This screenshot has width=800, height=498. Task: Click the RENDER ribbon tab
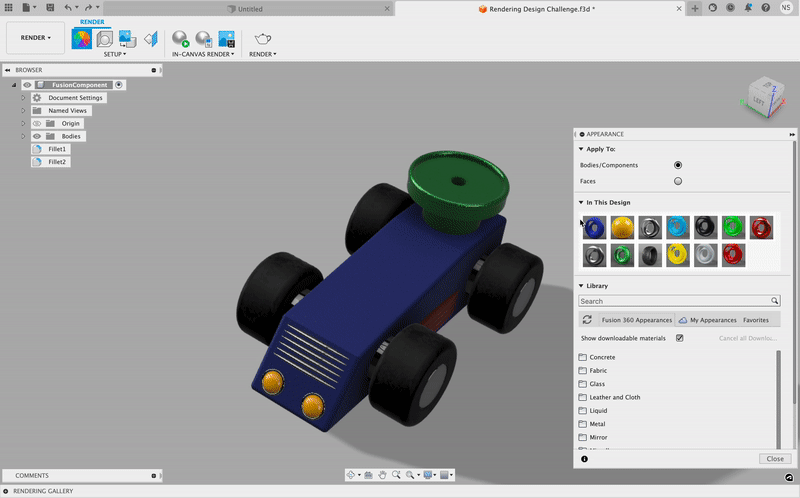click(x=92, y=22)
